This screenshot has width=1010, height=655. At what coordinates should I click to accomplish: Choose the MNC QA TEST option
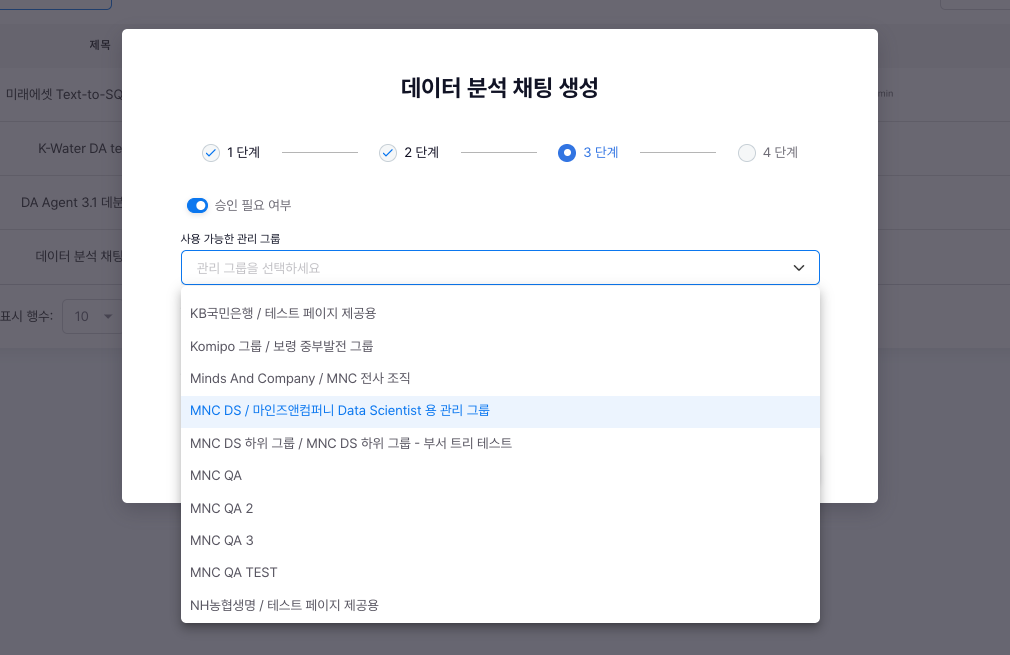[x=234, y=572]
